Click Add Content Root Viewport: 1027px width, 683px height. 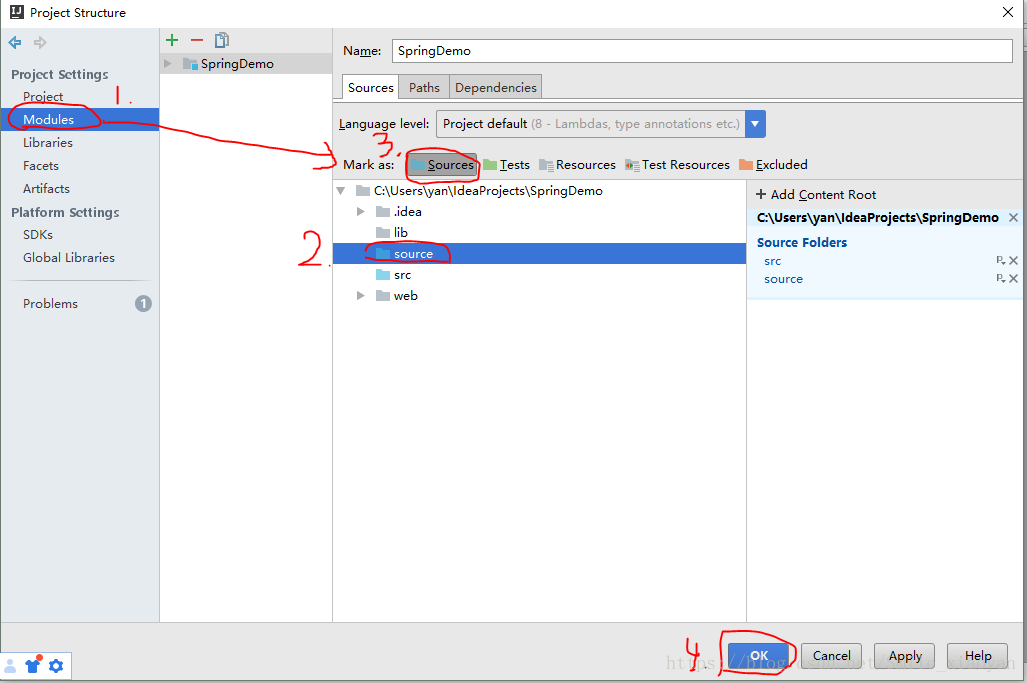(816, 194)
